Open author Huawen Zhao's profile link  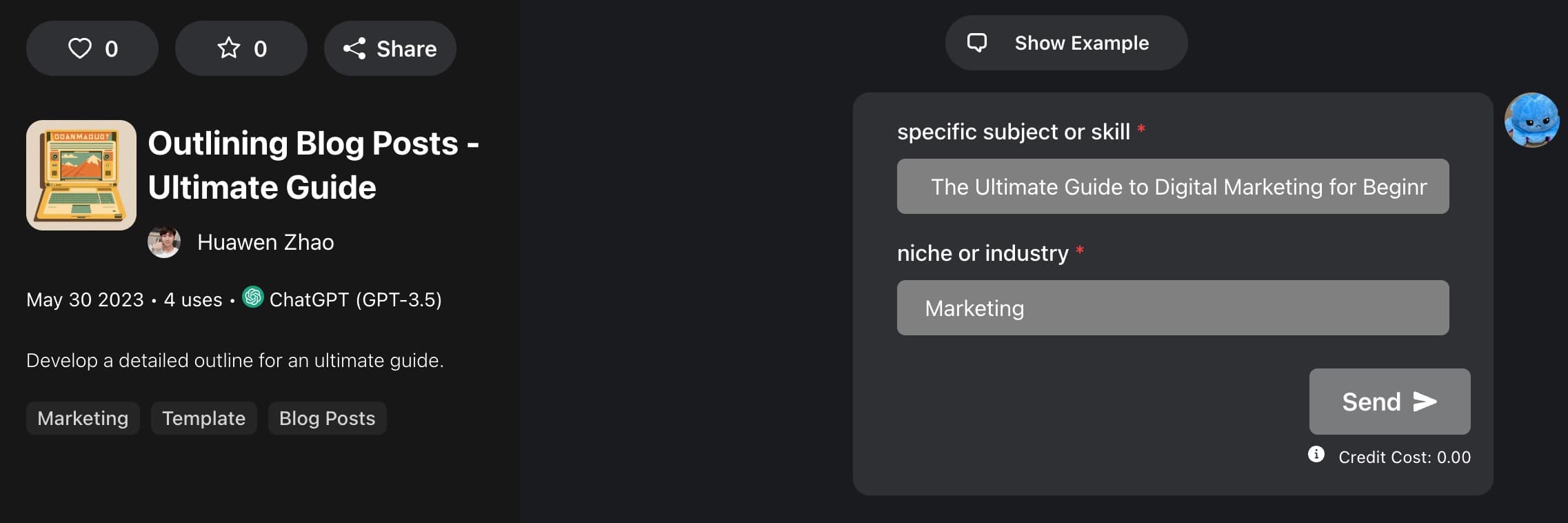(x=265, y=242)
